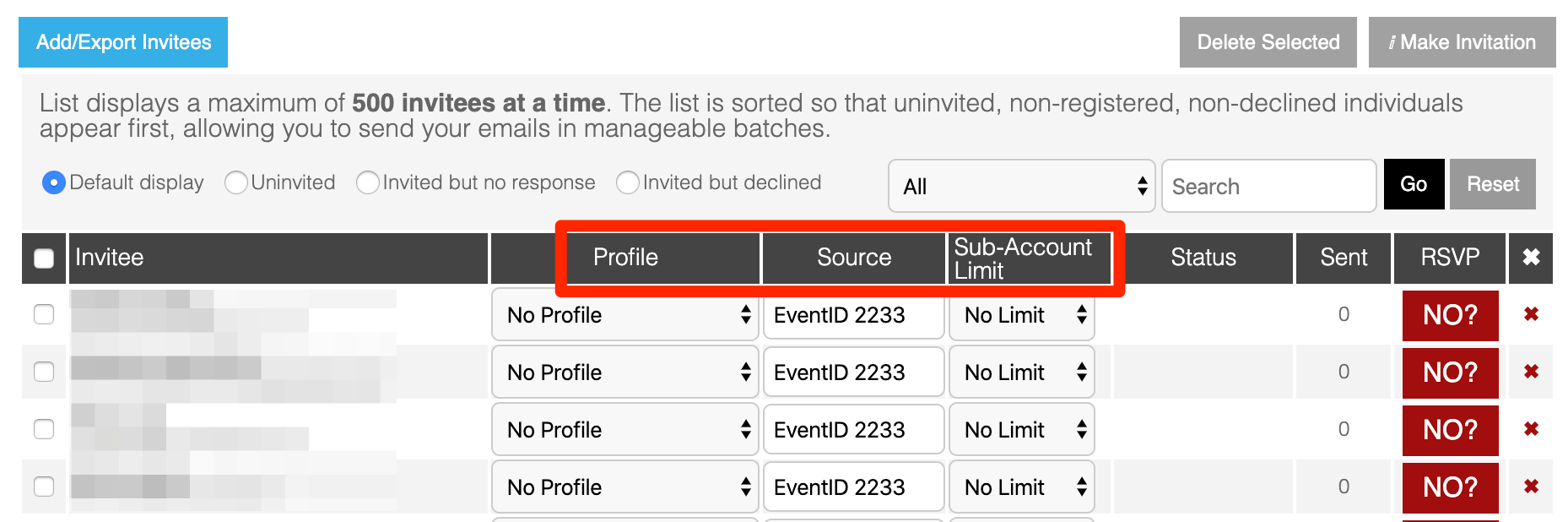Expand second row No Profile dropdown
The width and height of the screenshot is (1568, 522).
pyautogui.click(x=624, y=372)
